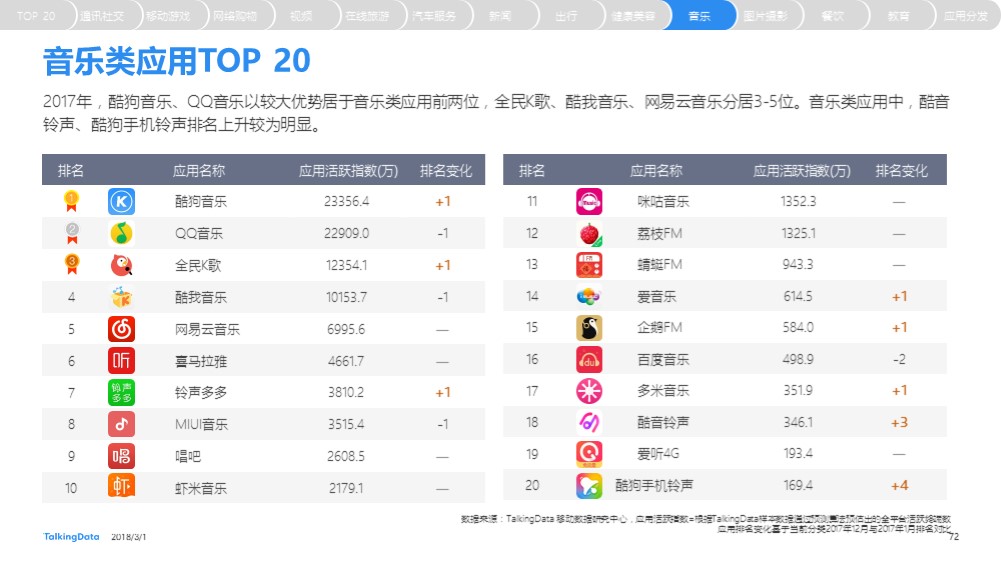The width and height of the screenshot is (1001, 563).
Task: Open the 图片摄影 tab
Action: pos(766,15)
